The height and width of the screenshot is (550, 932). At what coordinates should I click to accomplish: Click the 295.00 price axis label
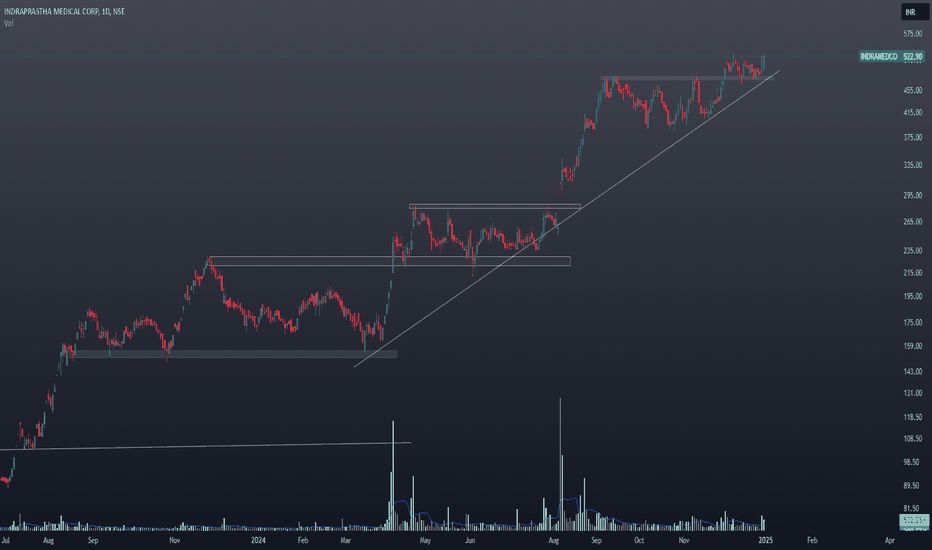pyautogui.click(x=912, y=195)
